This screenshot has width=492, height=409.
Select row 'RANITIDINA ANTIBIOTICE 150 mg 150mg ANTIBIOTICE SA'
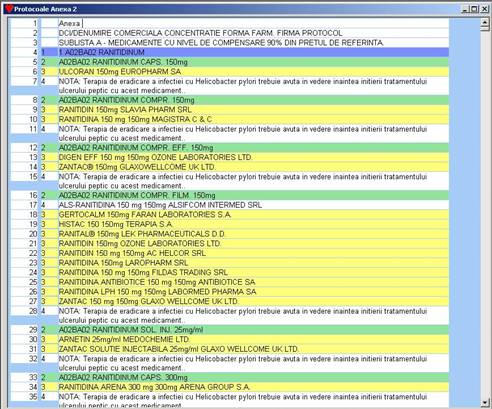253,282
